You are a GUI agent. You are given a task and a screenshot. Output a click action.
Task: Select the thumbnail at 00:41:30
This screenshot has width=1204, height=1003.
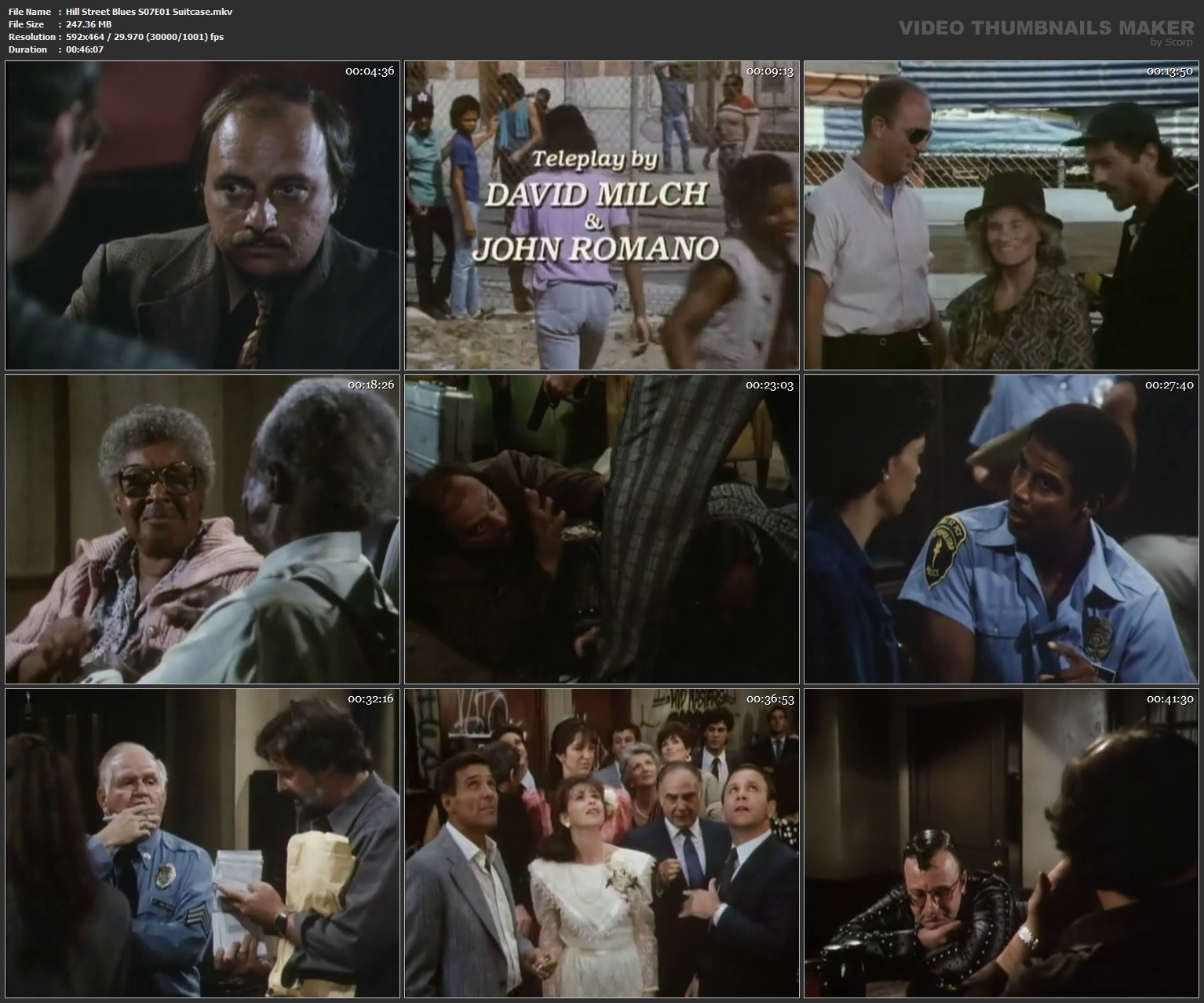point(1002,843)
